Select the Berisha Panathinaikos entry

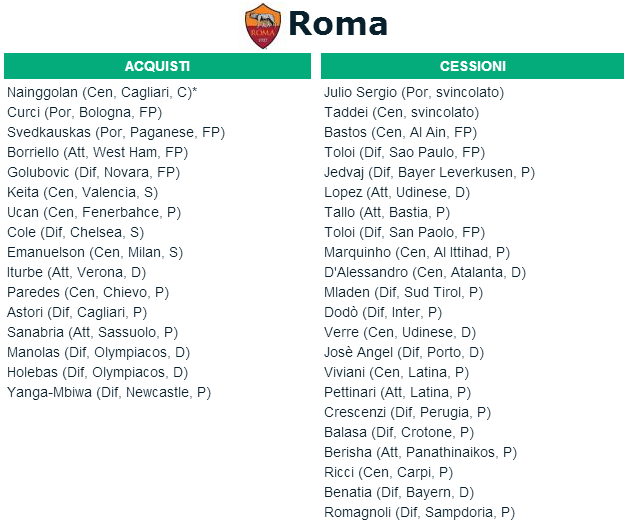pos(420,452)
